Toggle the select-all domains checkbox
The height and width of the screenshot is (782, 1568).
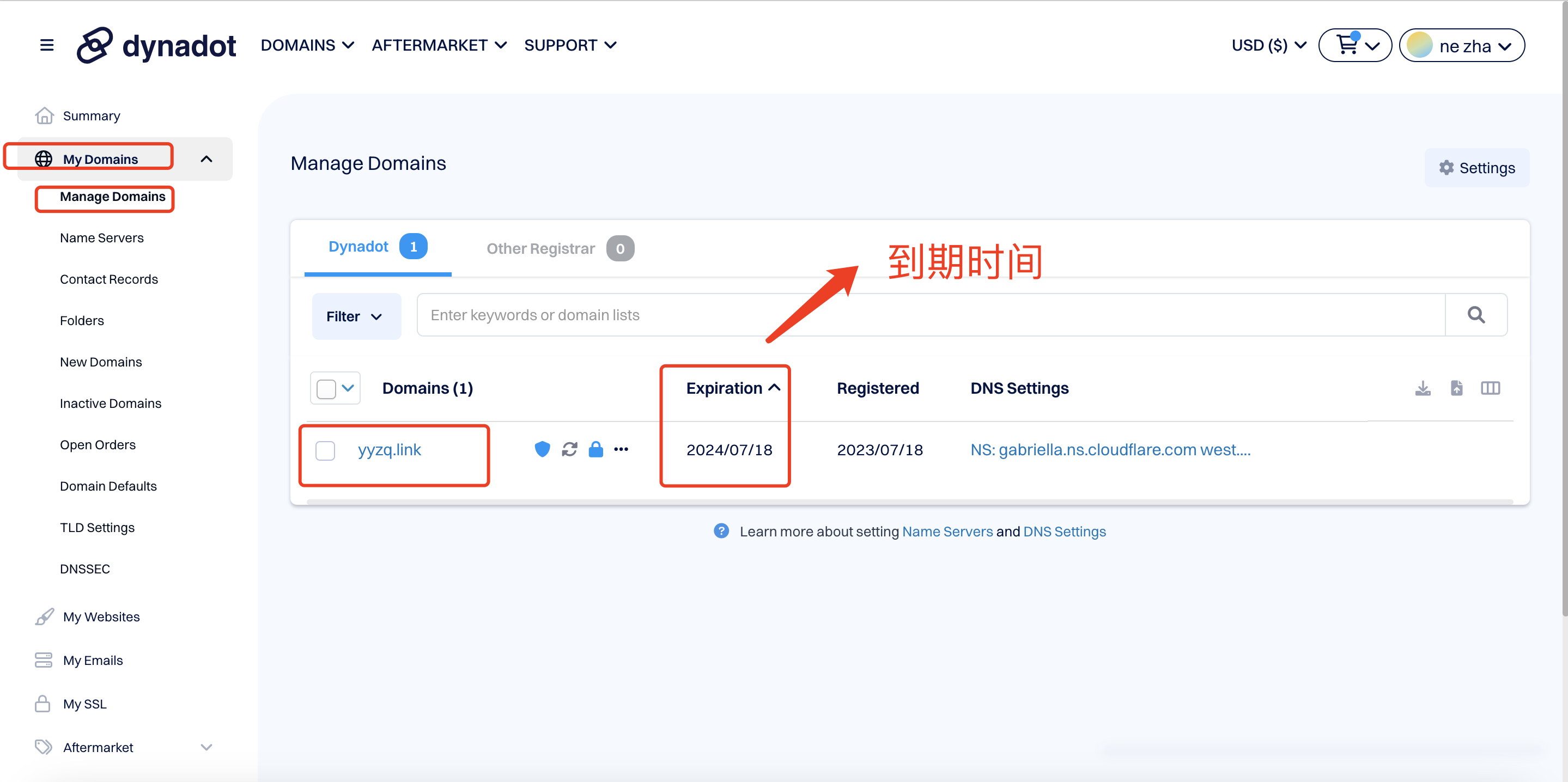click(326, 389)
